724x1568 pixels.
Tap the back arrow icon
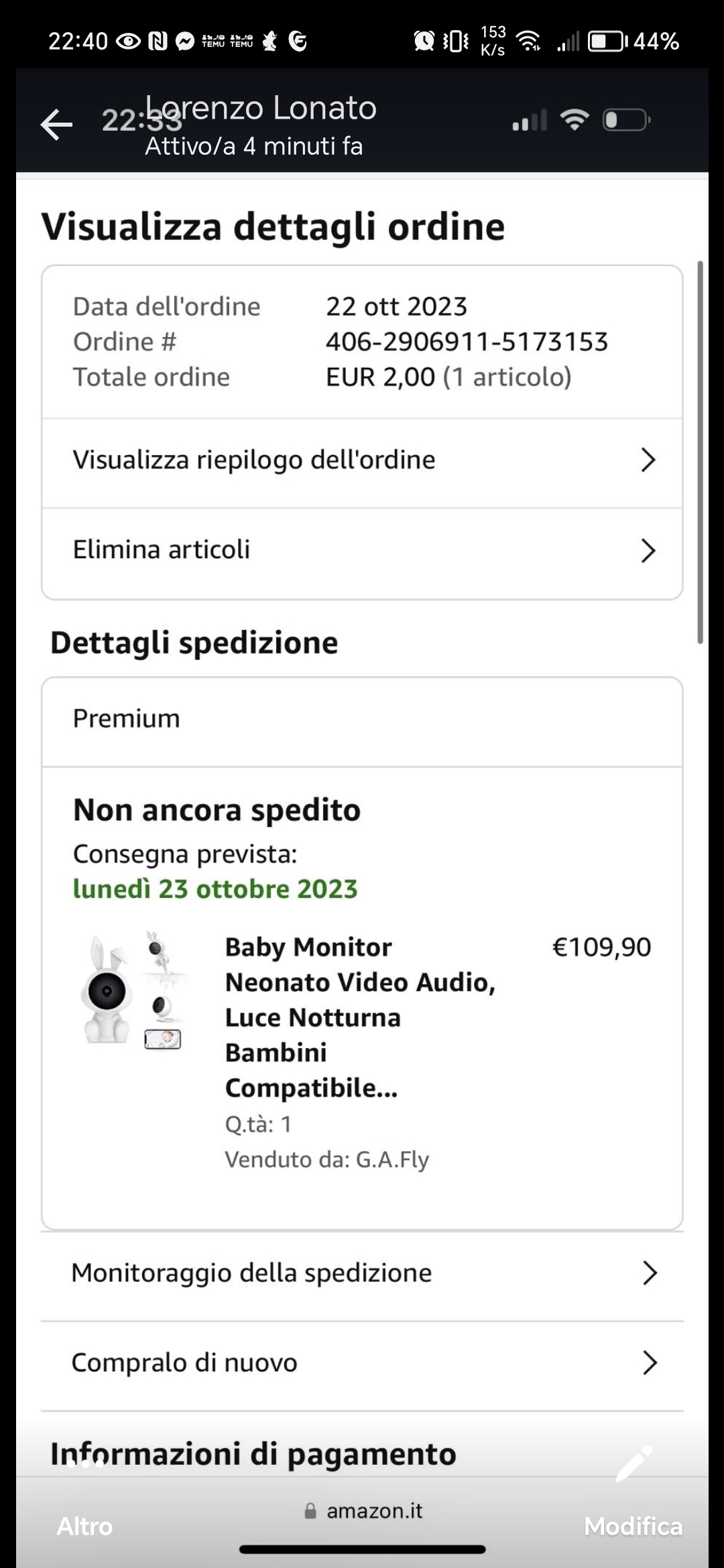pos(56,125)
